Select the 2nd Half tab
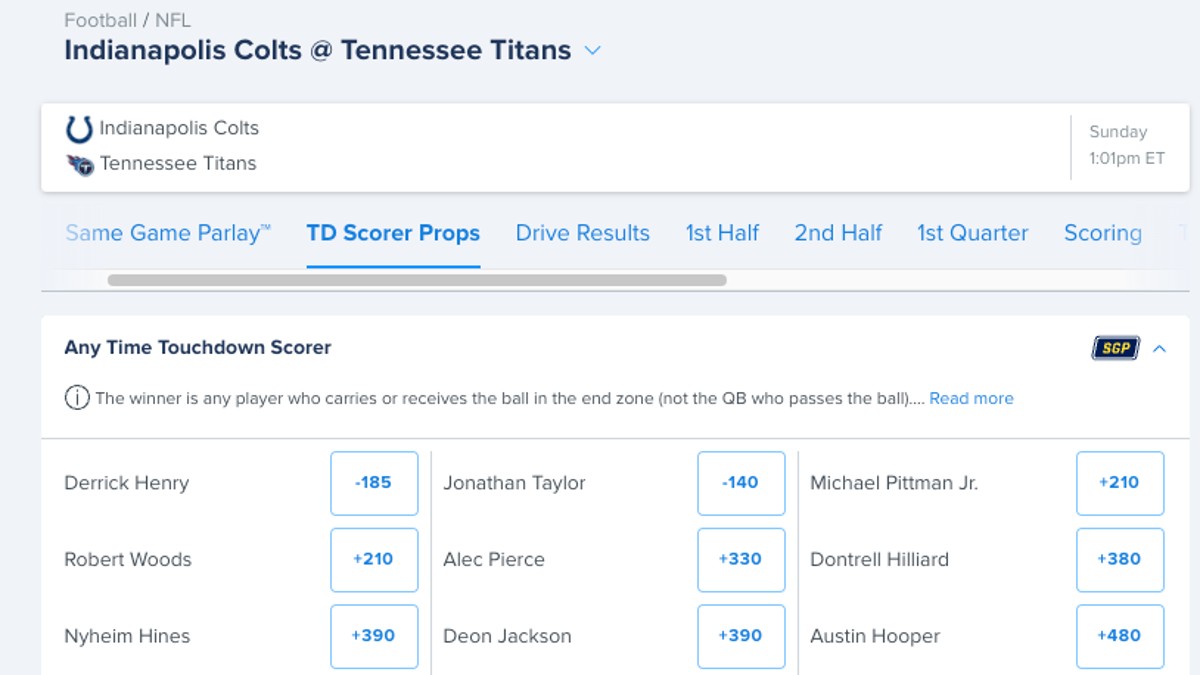Image resolution: width=1200 pixels, height=675 pixels. (x=838, y=233)
